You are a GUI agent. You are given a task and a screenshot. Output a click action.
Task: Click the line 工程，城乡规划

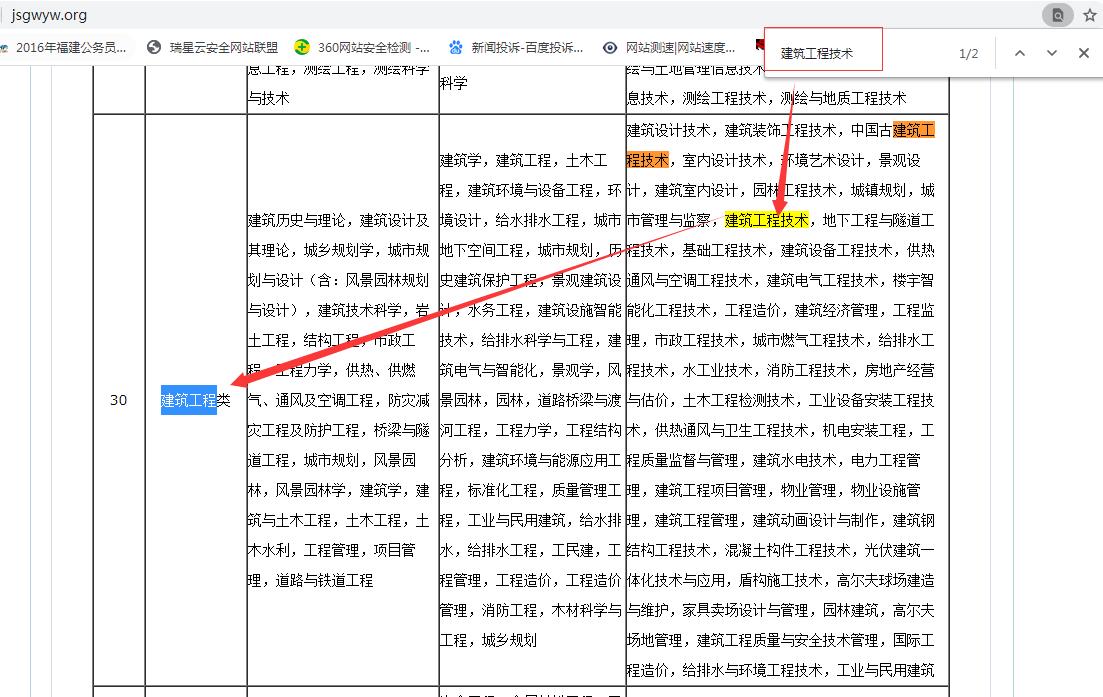point(488,640)
